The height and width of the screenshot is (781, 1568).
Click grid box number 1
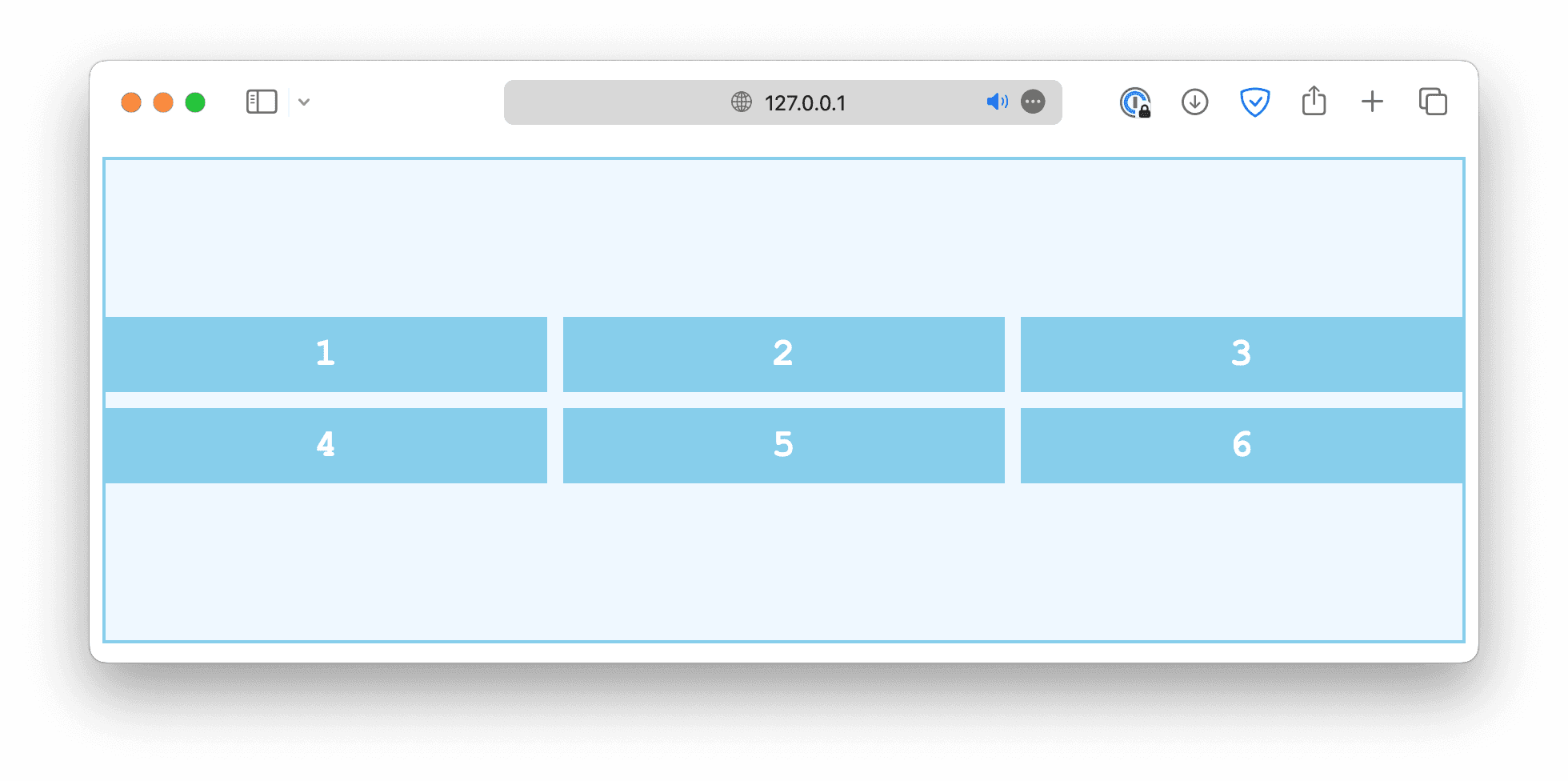coord(326,354)
